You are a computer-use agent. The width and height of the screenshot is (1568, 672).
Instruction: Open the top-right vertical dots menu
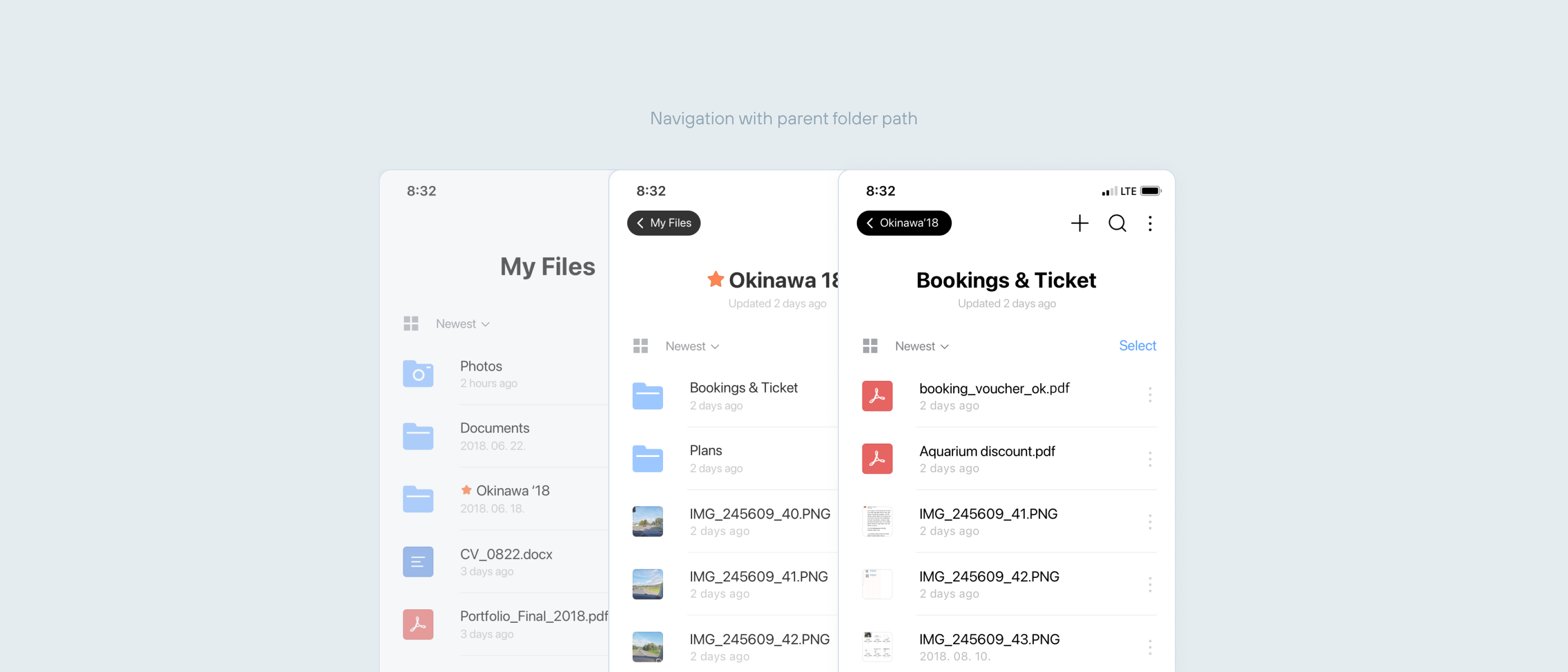1149,223
